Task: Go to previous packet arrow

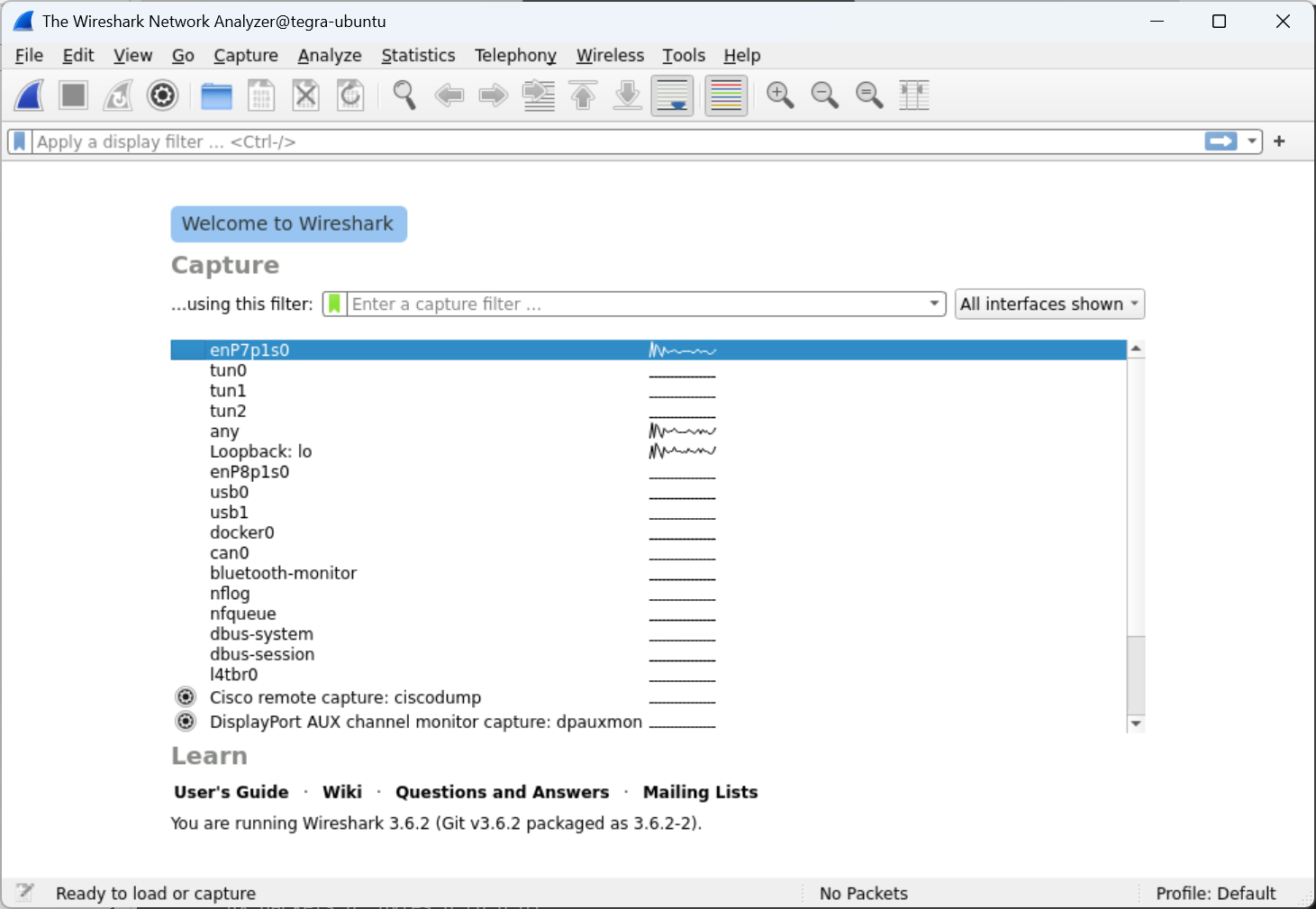Action: 449,95
